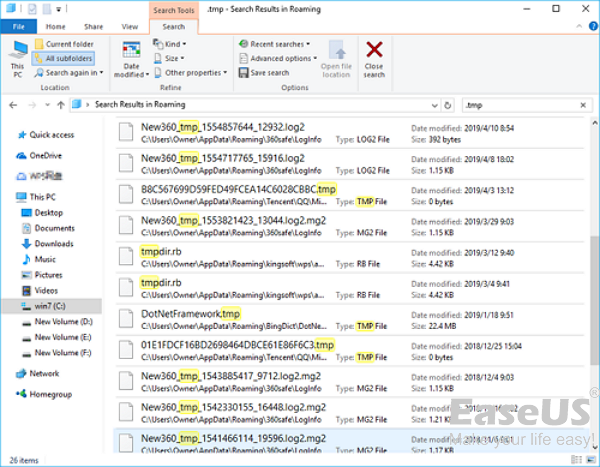Open Help with the question mark icon
The height and width of the screenshot is (467, 600).
593,26
